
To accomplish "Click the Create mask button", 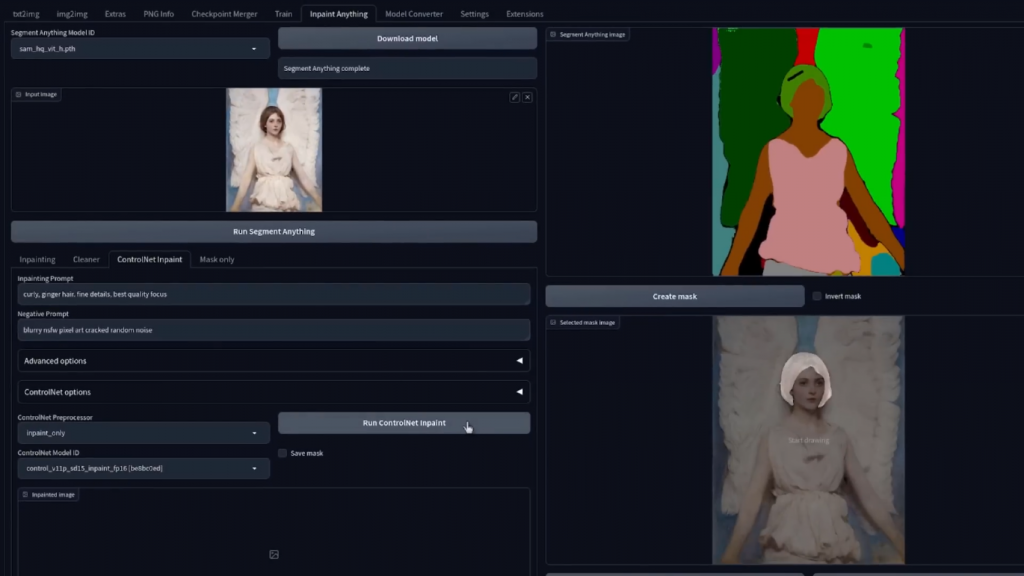I will click(x=674, y=296).
